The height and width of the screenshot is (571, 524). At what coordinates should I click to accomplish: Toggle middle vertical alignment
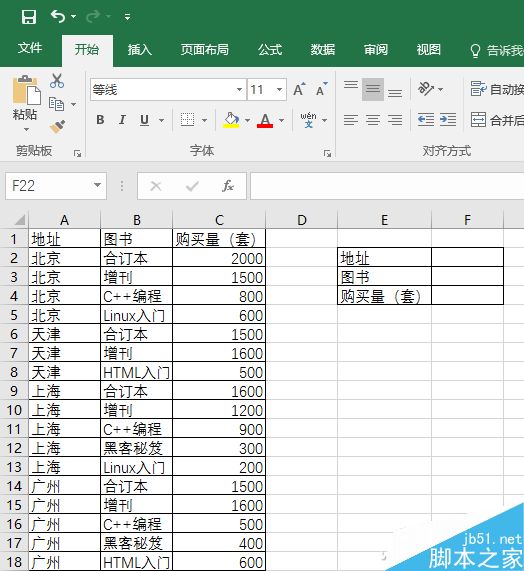tap(373, 89)
